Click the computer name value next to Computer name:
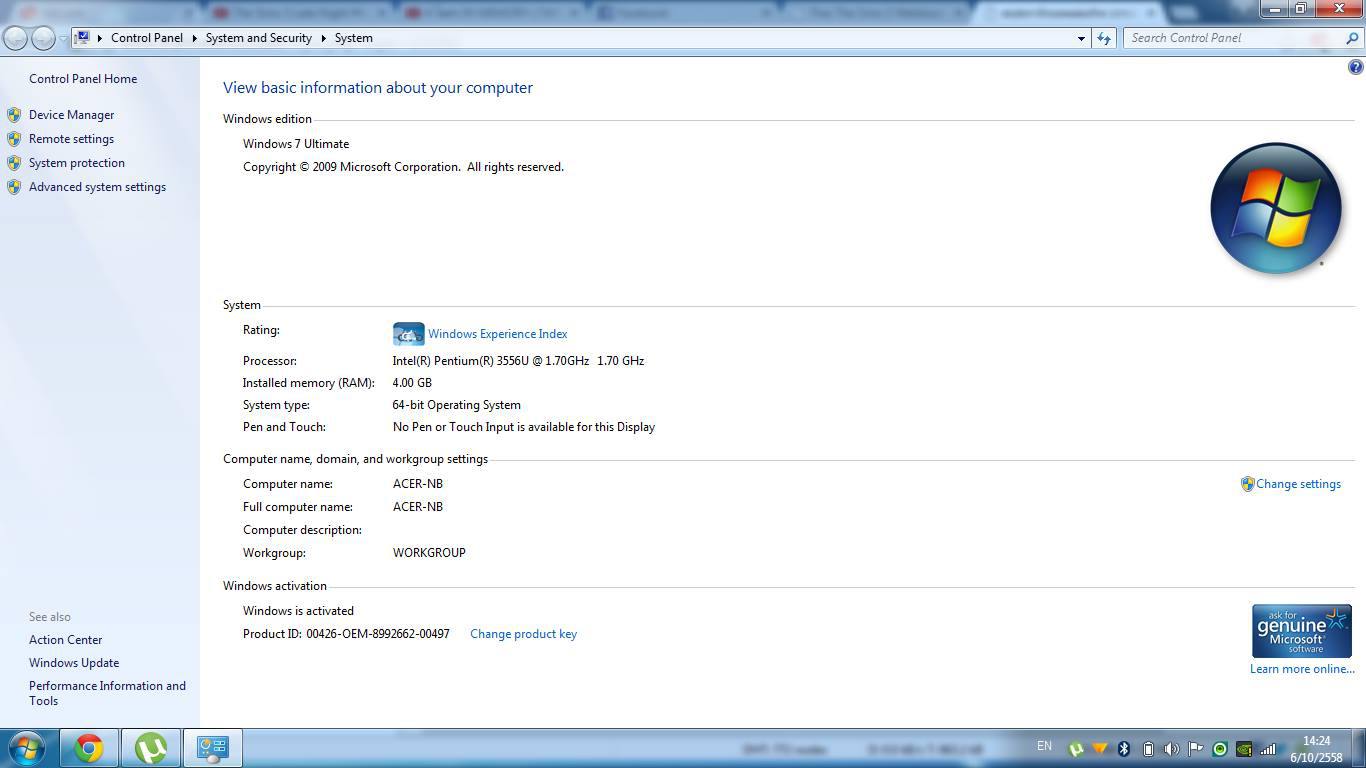The image size is (1366, 768). [x=418, y=484]
